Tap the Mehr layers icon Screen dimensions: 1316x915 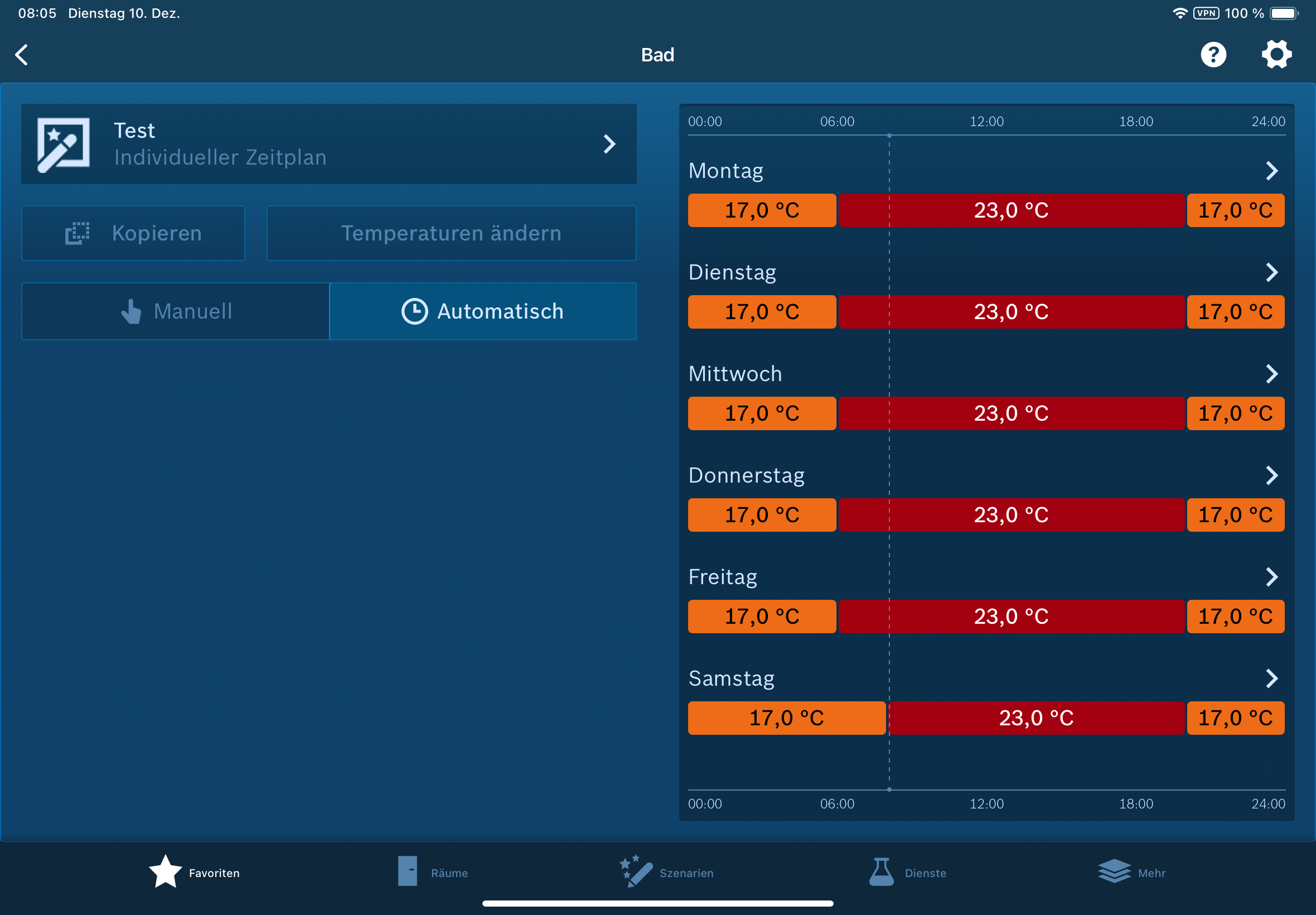pos(1114,872)
